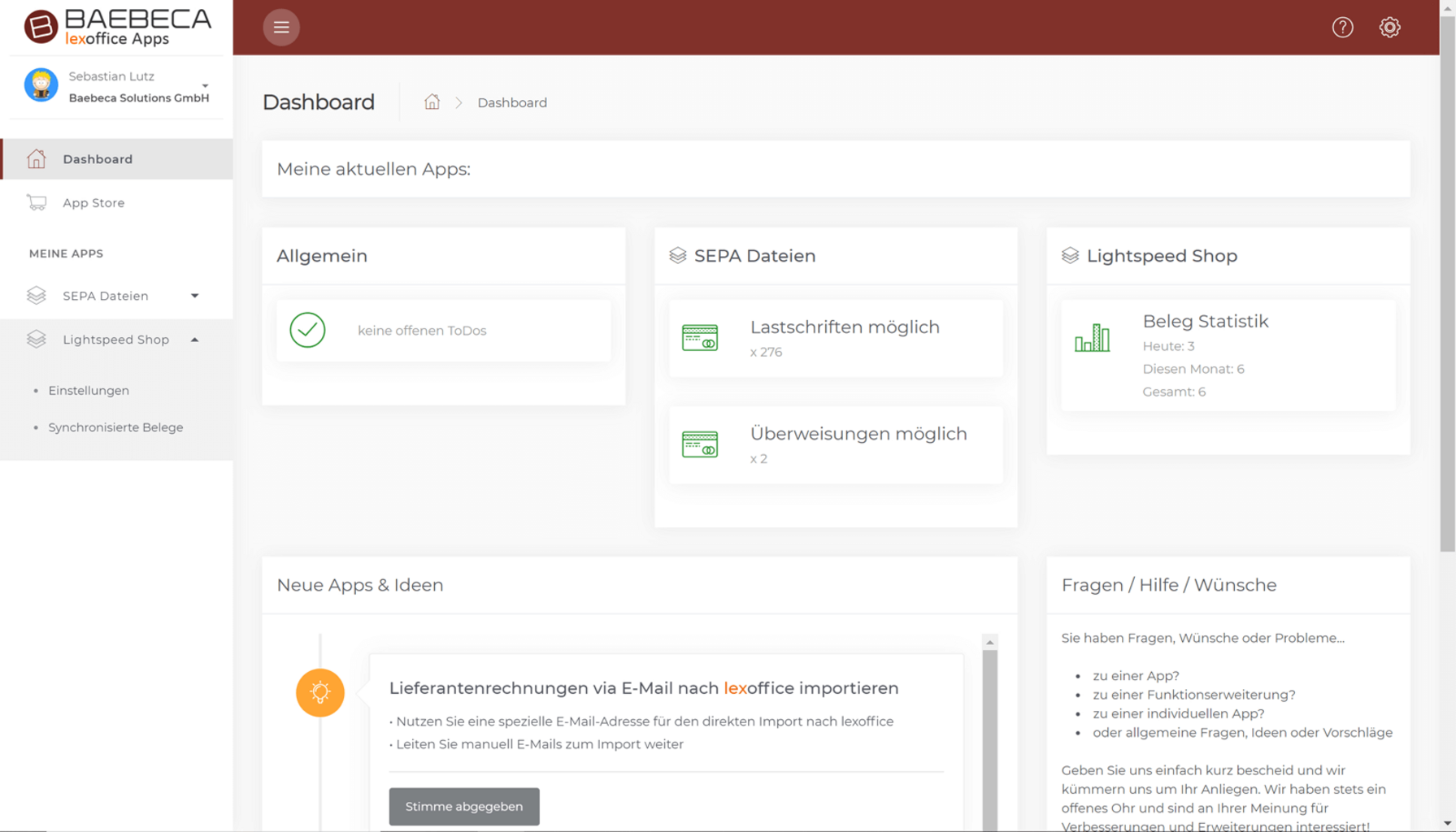1456x832 pixels.
Task: Open the user account dropdown arrow
Action: coord(205,85)
